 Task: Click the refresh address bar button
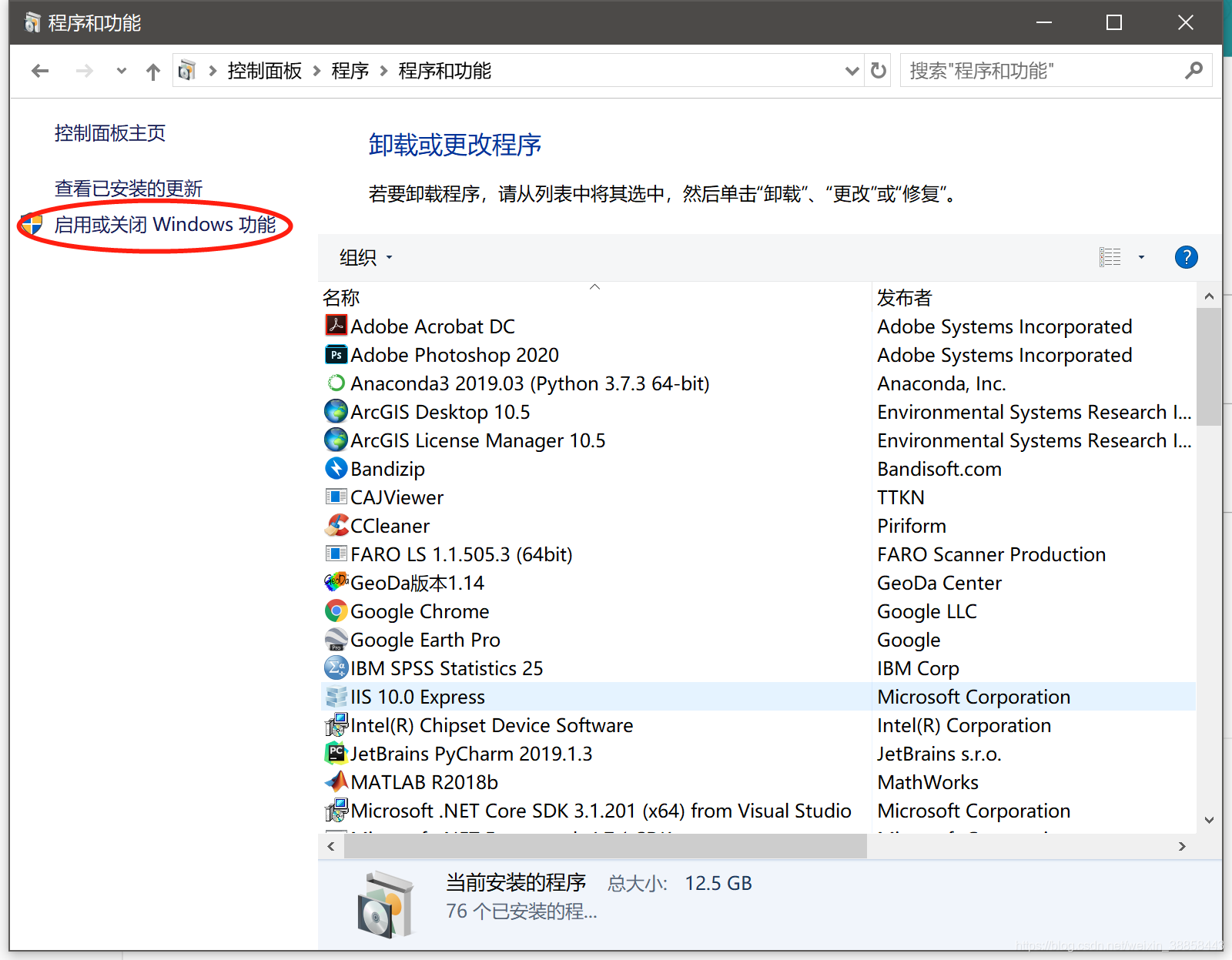coord(878,71)
